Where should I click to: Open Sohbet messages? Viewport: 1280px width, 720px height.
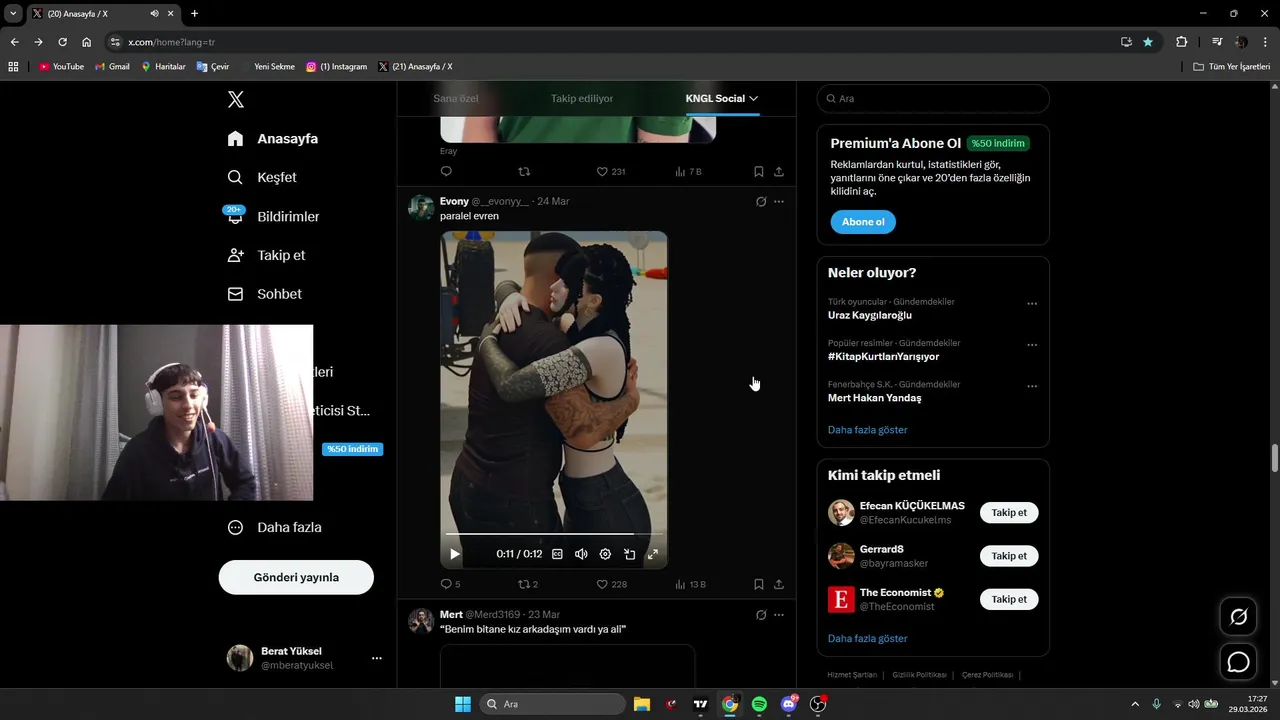(x=265, y=294)
